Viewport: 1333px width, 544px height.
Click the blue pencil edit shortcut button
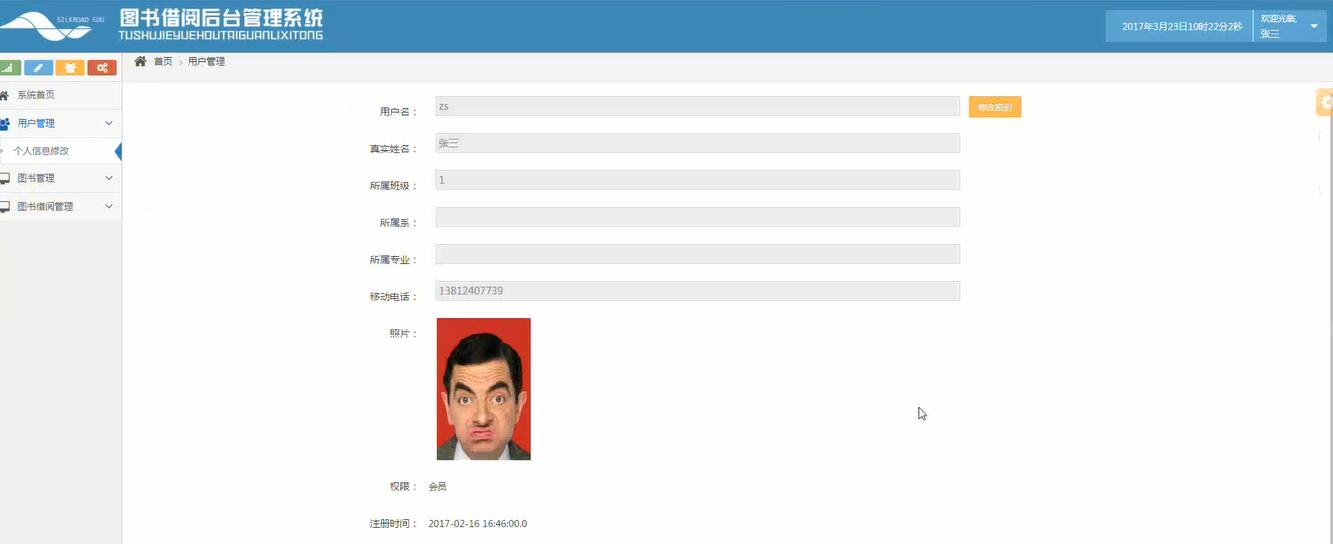(x=38, y=68)
